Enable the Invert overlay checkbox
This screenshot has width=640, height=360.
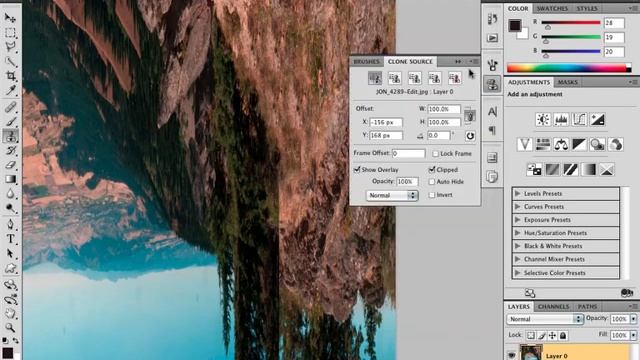tap(432, 195)
